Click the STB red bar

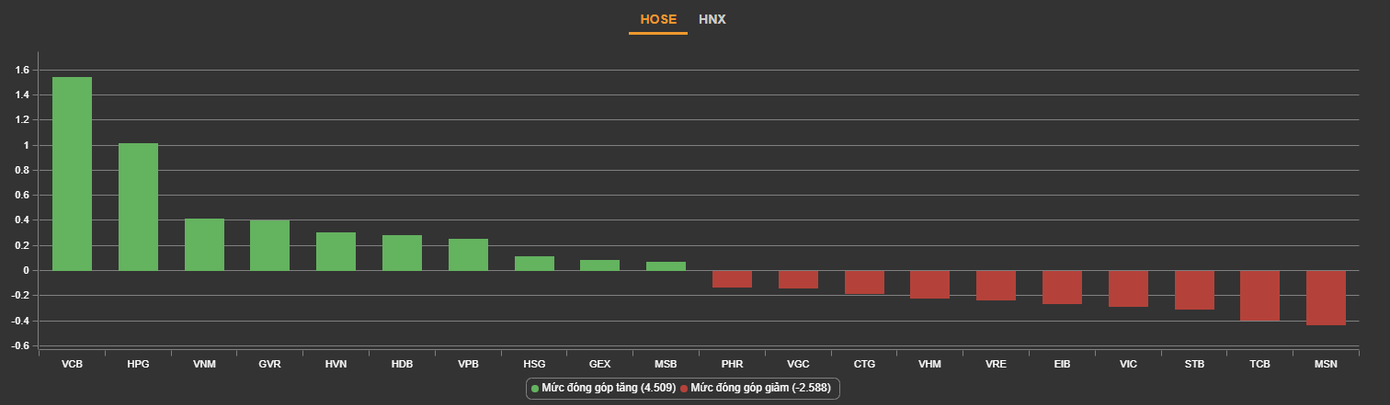(x=1194, y=290)
